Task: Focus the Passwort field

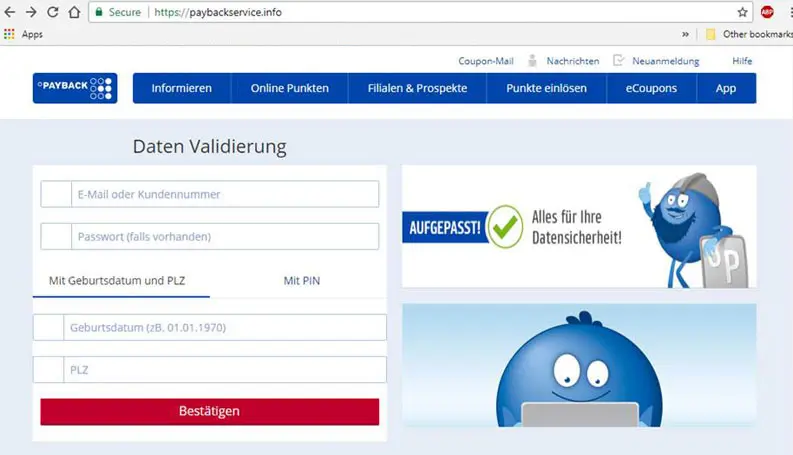Action: 209,237
